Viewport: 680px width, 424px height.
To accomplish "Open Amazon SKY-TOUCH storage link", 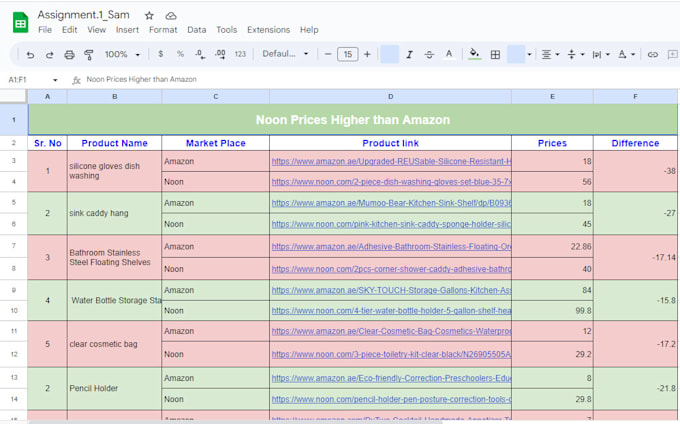I will [391, 290].
